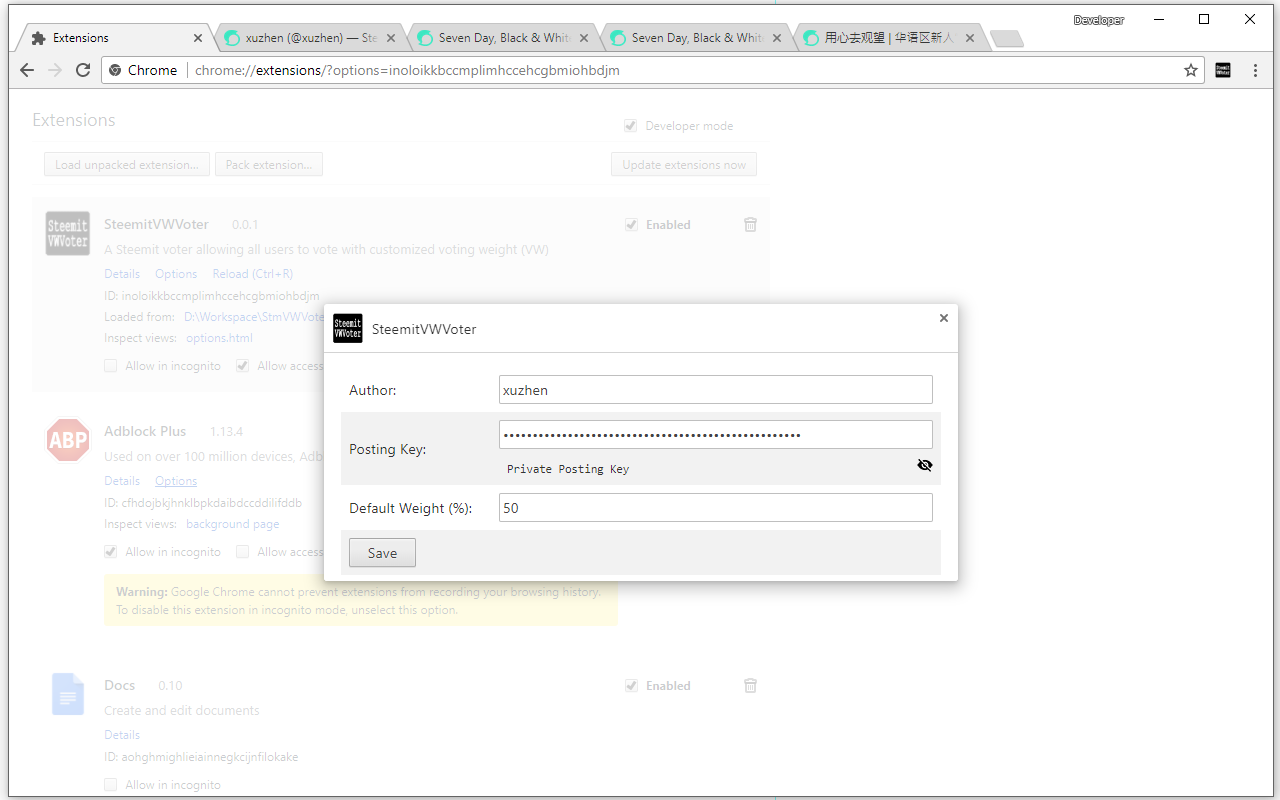Screen dimensions: 1280x800
Task: Click the Docs extension icon
Action: [68, 694]
